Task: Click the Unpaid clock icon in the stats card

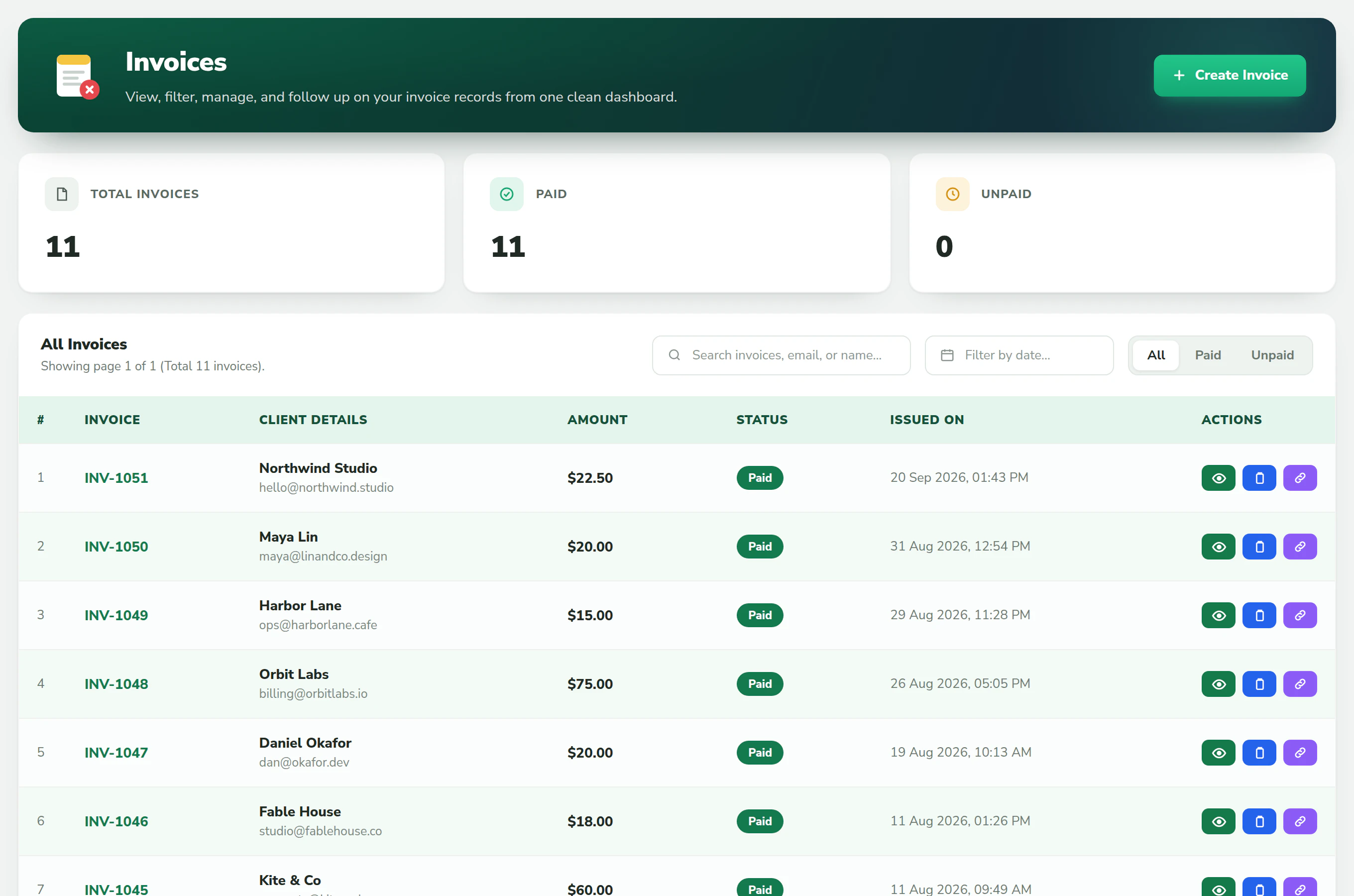Action: [x=952, y=194]
